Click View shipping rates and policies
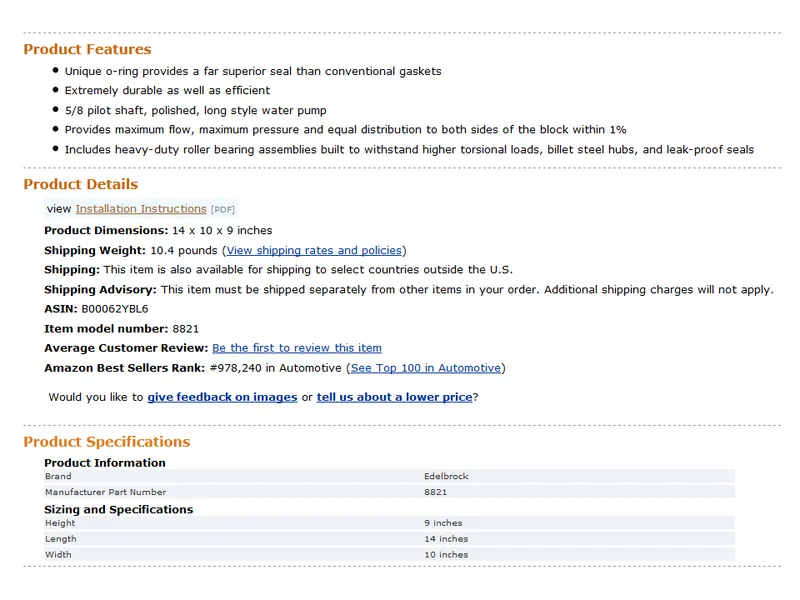Screen dimensions: 800x600 click(x=314, y=250)
